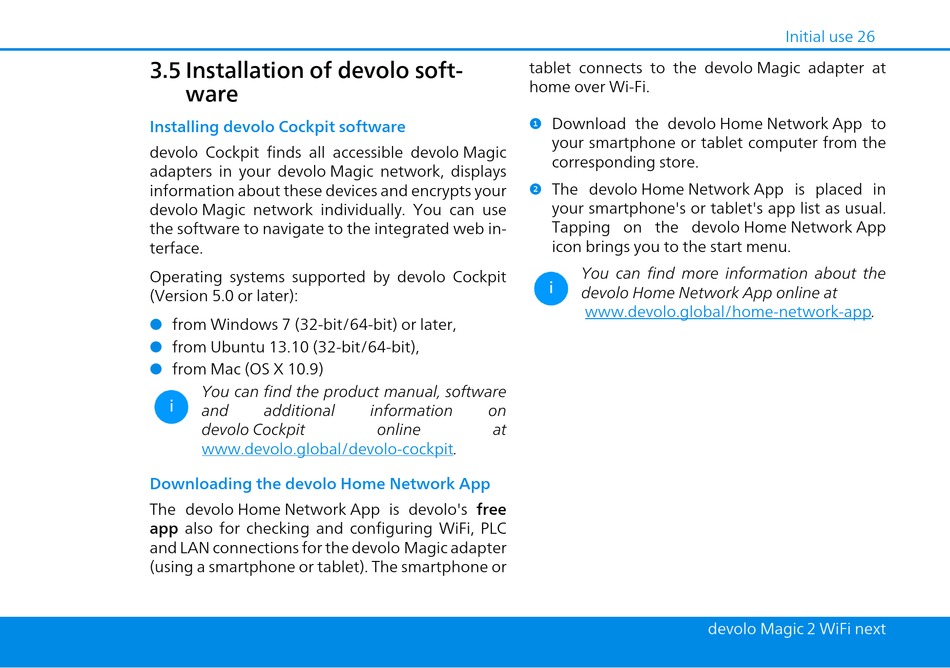Open the www.devolo.global/devolo-cockpit link
The height and width of the screenshot is (668, 950).
pyautogui.click(x=327, y=449)
